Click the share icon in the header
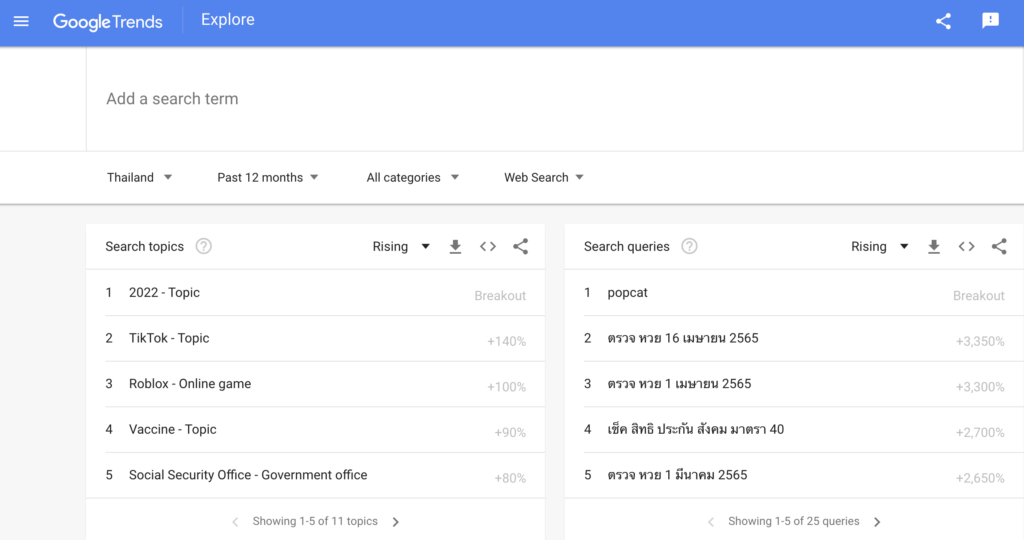Screen dimensions: 1024x540 [x=943, y=21]
